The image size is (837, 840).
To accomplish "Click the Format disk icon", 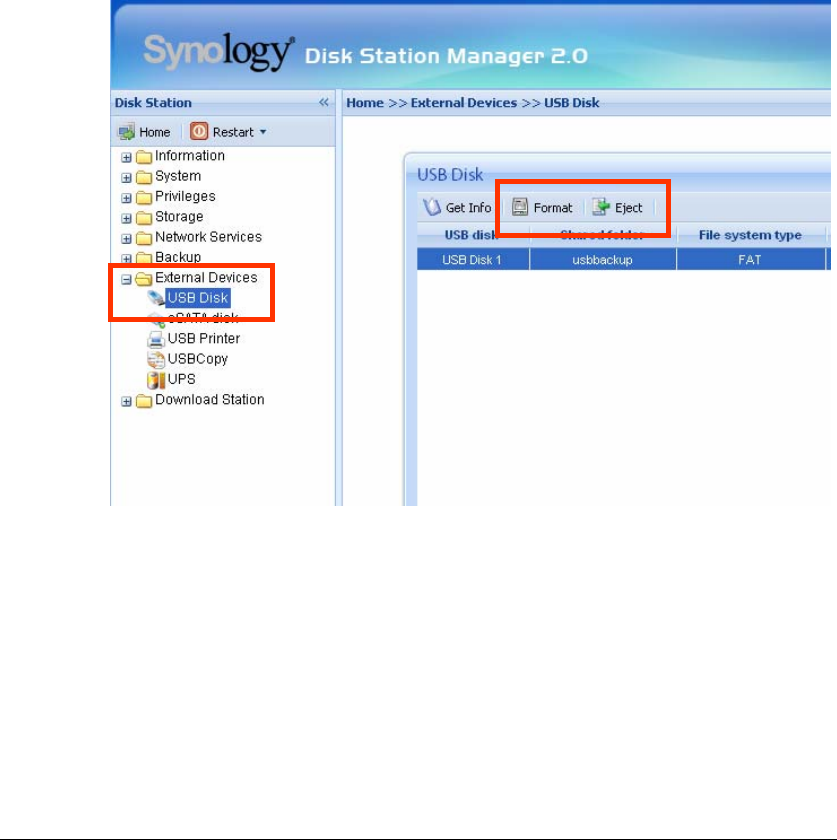I will [x=520, y=207].
